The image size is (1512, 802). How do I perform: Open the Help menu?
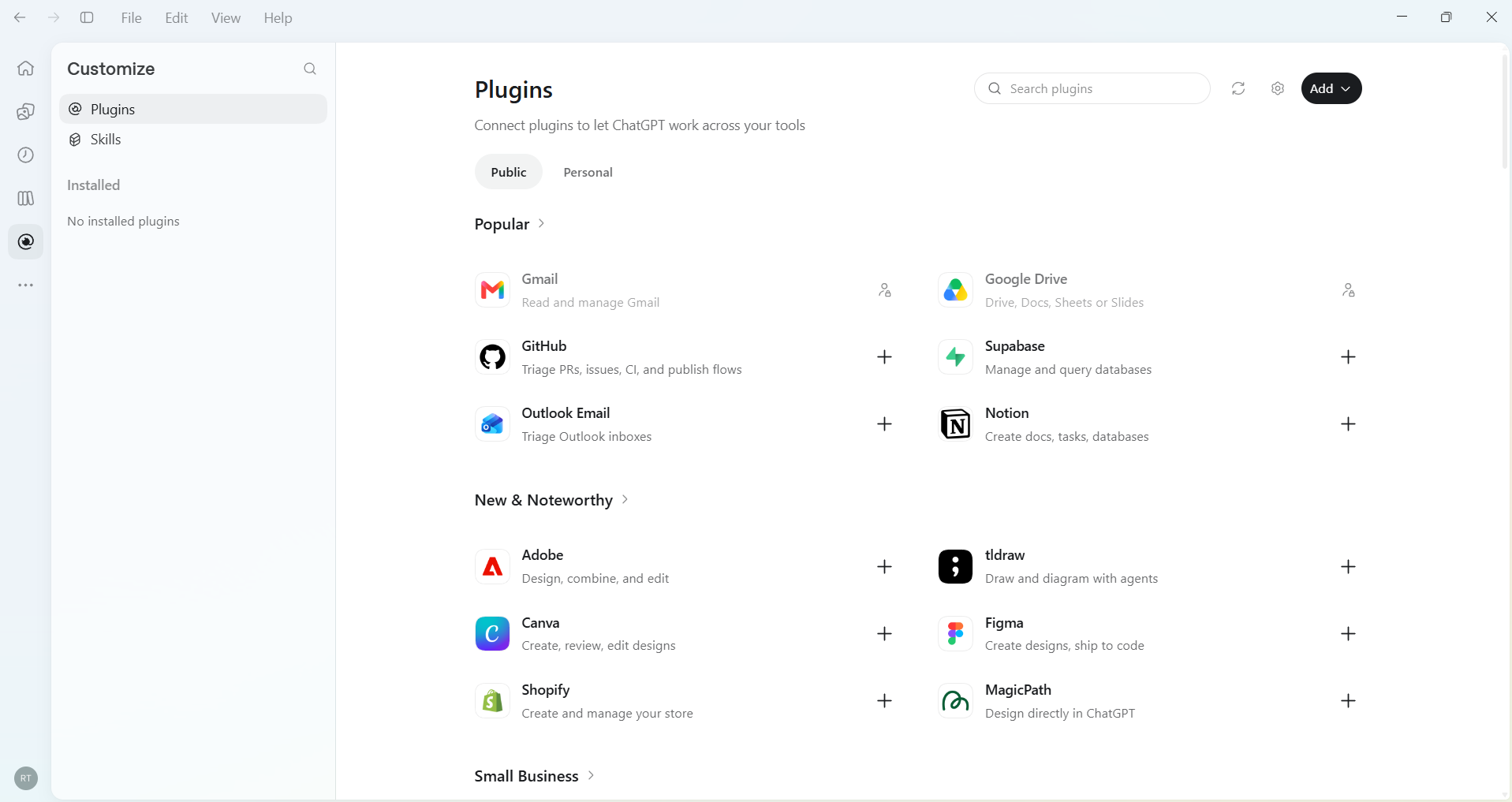click(278, 17)
